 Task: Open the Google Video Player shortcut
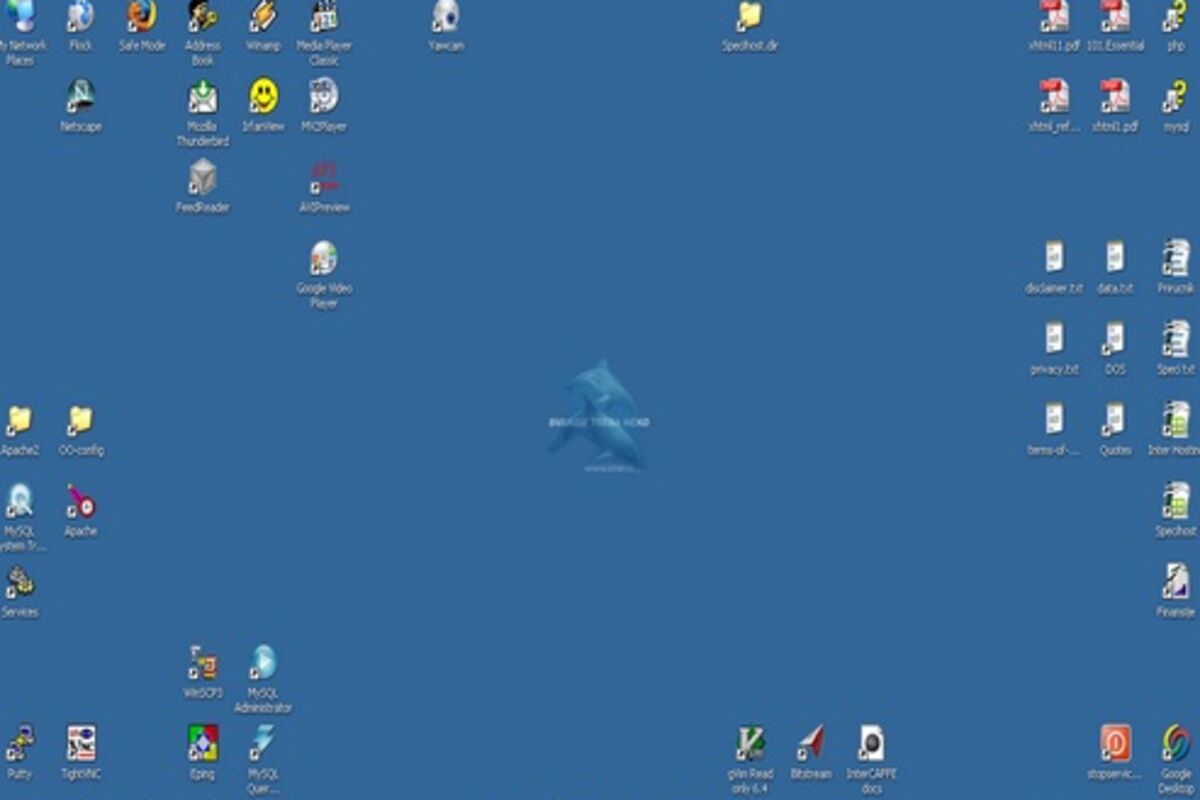point(323,259)
